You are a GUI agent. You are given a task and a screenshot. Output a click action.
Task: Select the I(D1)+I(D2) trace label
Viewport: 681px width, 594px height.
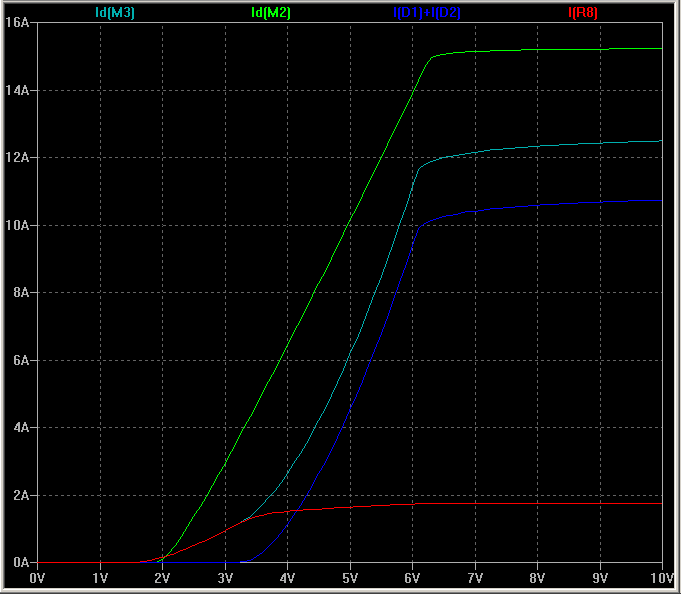pyautogui.click(x=426, y=13)
